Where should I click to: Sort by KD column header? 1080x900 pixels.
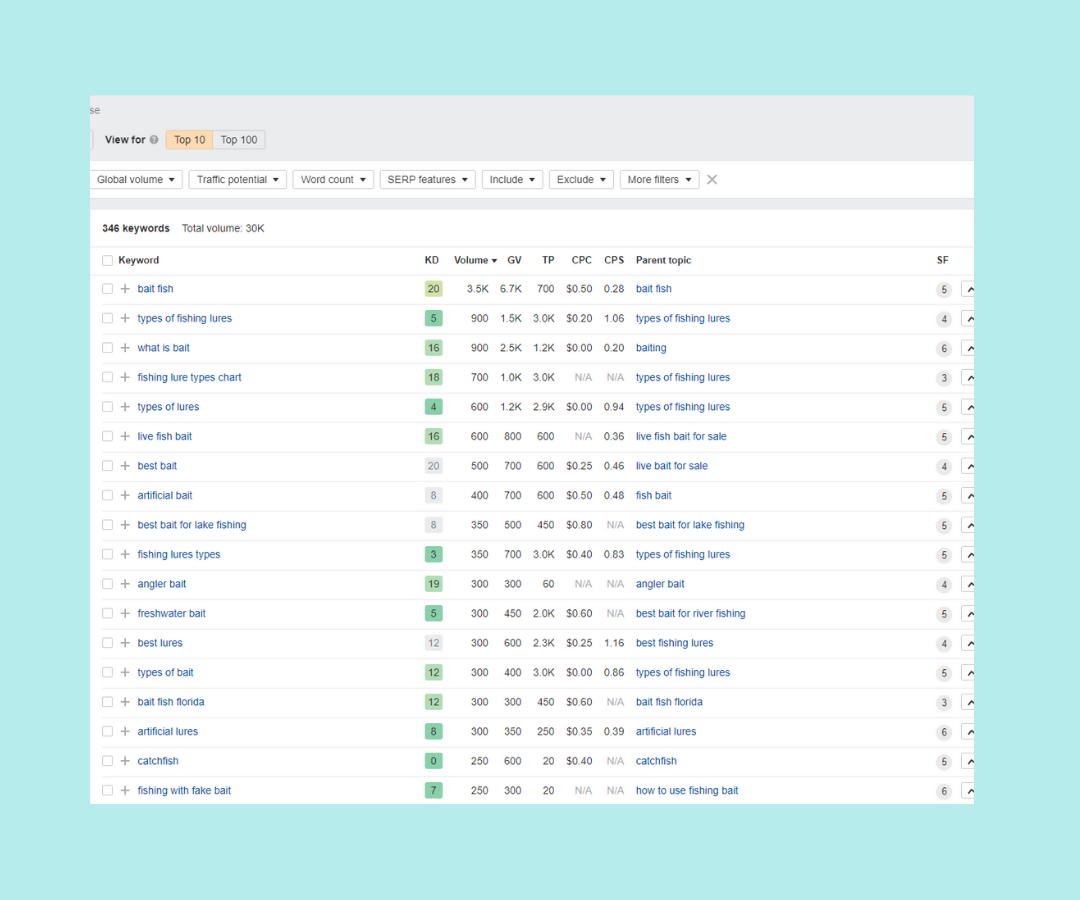[x=432, y=260]
